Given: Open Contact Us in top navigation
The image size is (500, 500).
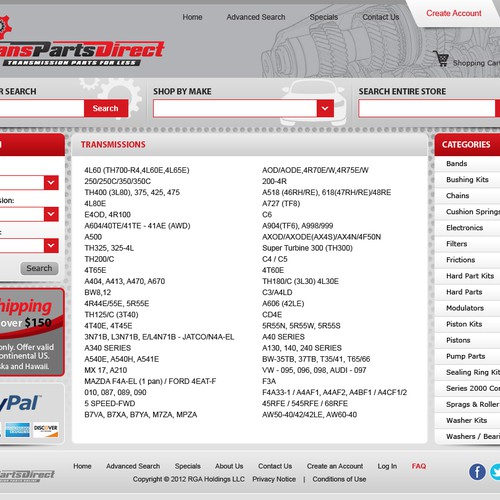Looking at the screenshot, I should 381,17.
